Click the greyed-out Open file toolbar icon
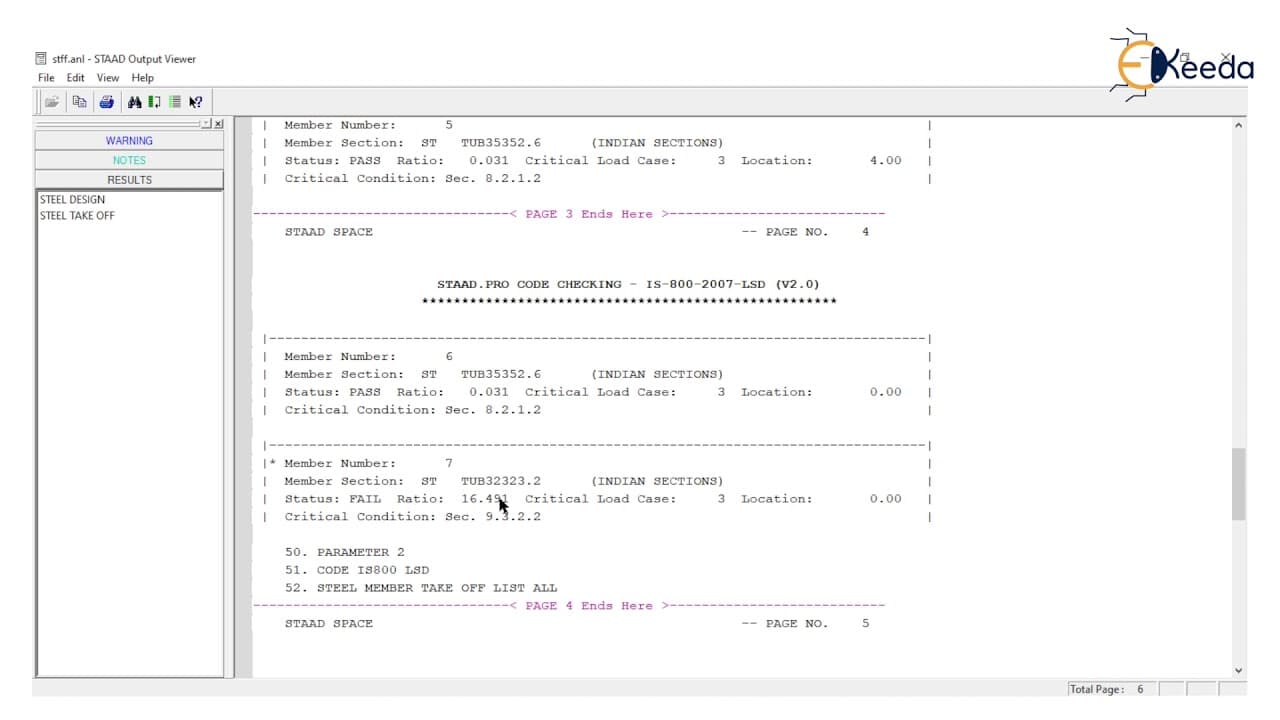 tap(52, 101)
